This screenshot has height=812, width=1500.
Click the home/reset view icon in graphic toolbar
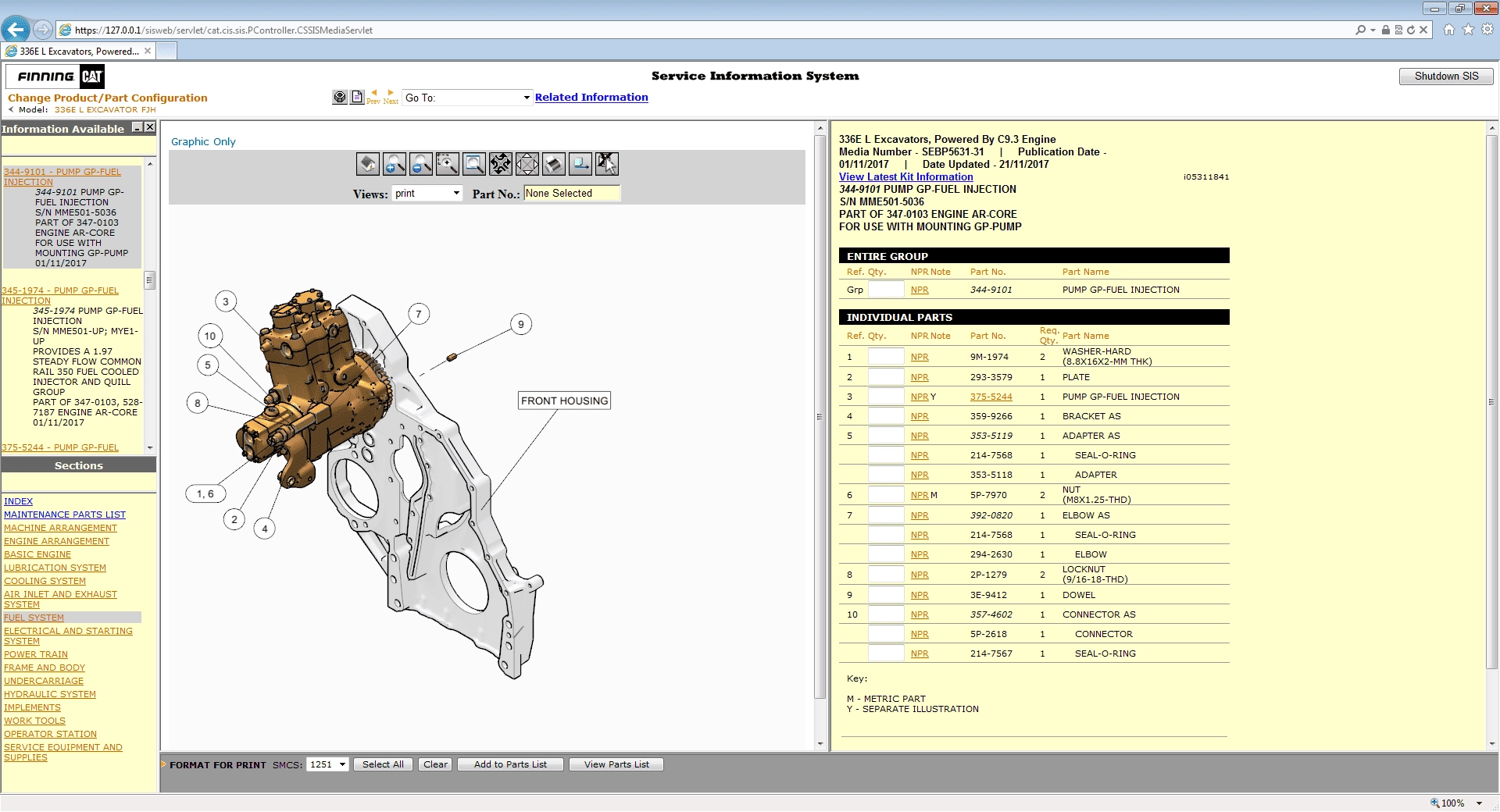(x=368, y=164)
